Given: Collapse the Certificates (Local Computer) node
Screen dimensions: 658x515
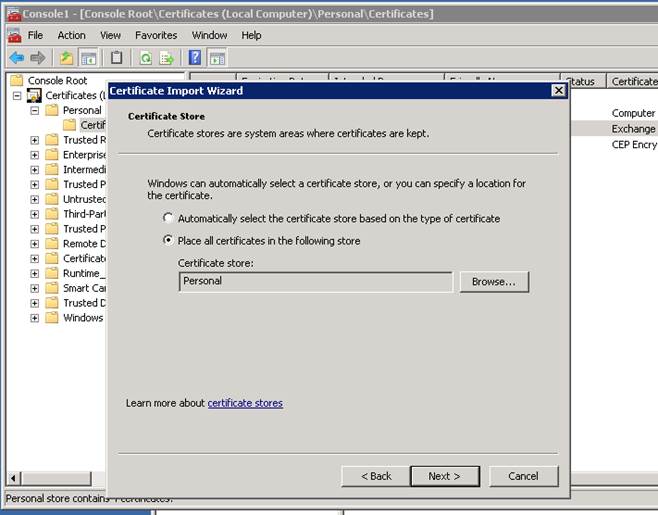Looking at the screenshot, I should pyautogui.click(x=18, y=95).
